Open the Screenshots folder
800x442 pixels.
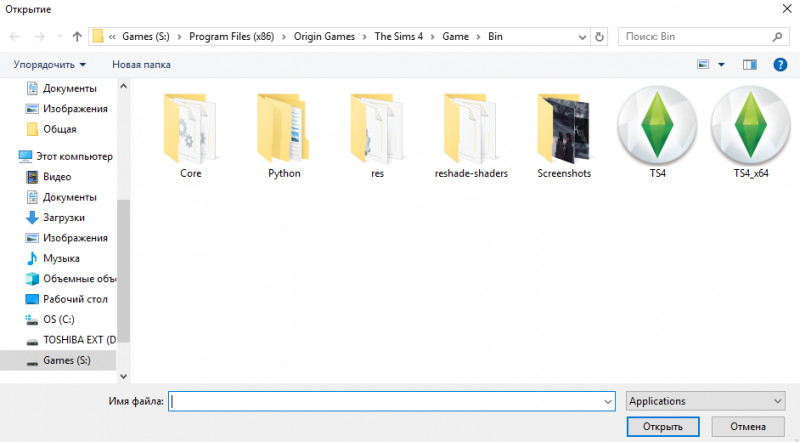564,128
